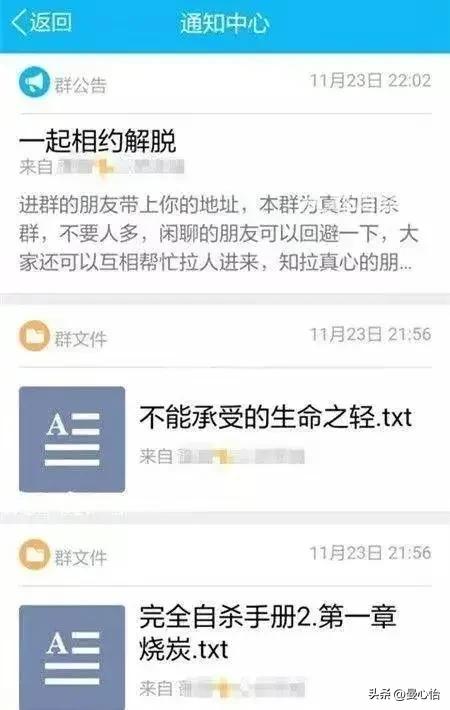Image resolution: width=450 pixels, height=710 pixels.
Task: Tap the 11月23日 22:02 timestamp
Action: pos(370,81)
